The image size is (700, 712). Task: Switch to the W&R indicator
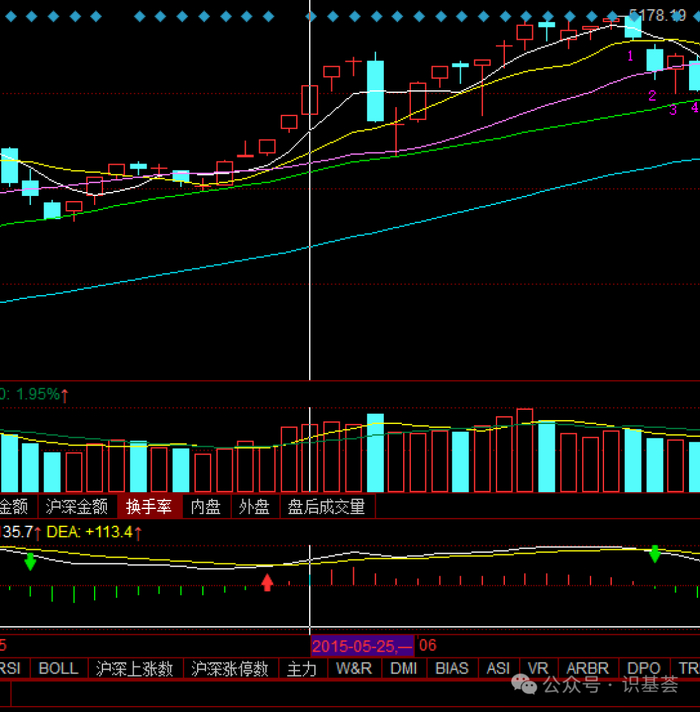354,668
